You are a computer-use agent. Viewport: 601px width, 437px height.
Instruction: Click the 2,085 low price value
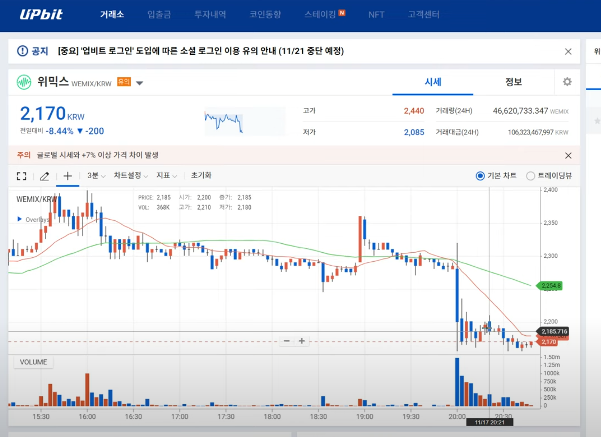pos(414,132)
